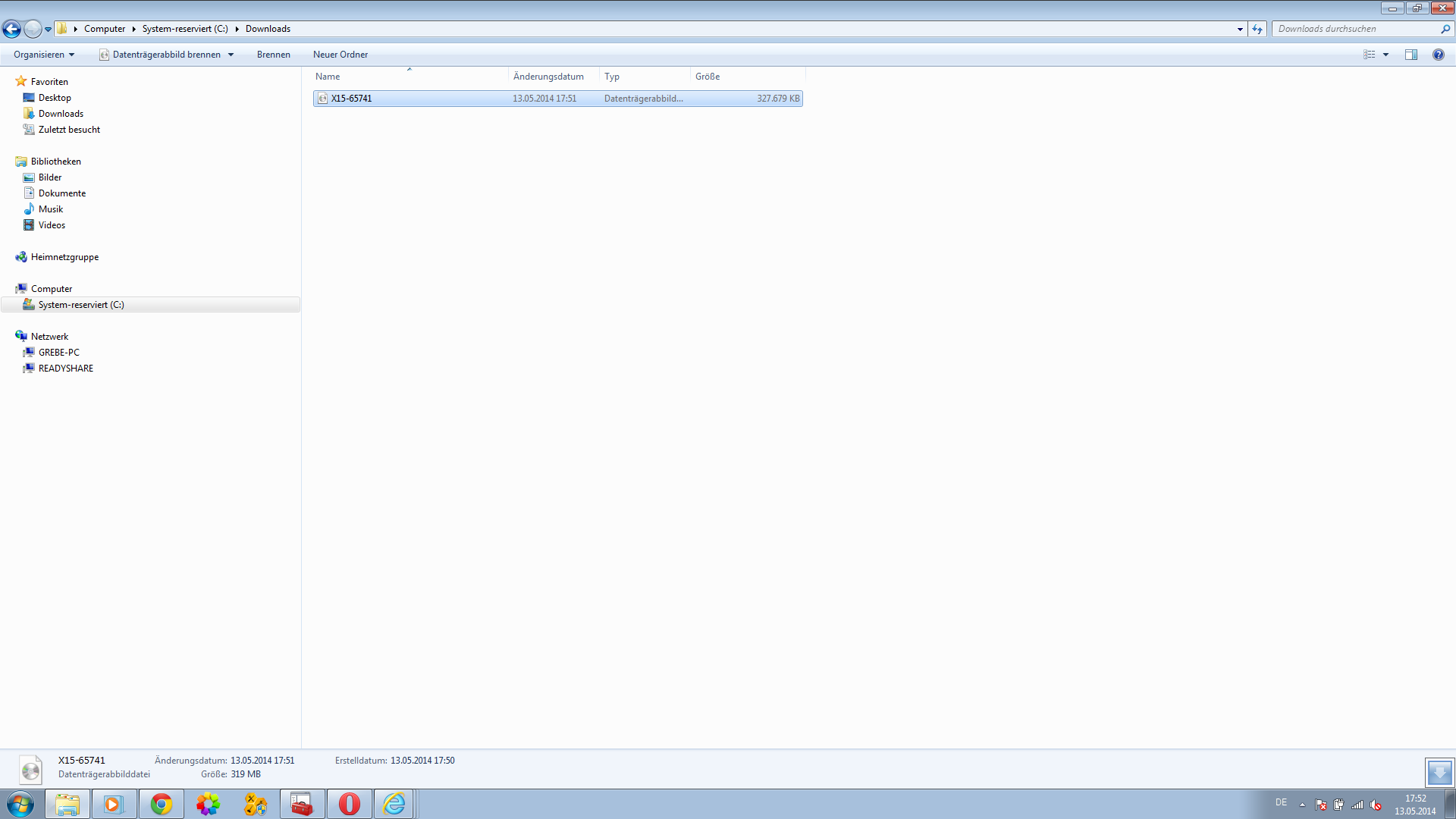Select the X15-65741 disc image file
The height and width of the screenshot is (819, 1456).
[x=351, y=99]
